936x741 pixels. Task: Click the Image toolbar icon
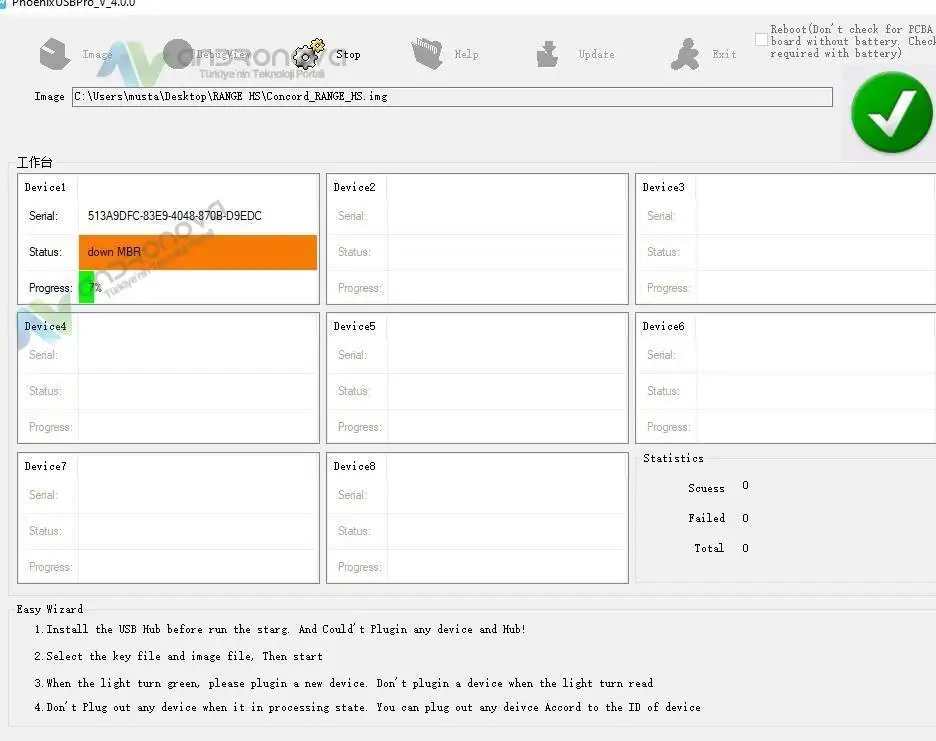pyautogui.click(x=55, y=54)
